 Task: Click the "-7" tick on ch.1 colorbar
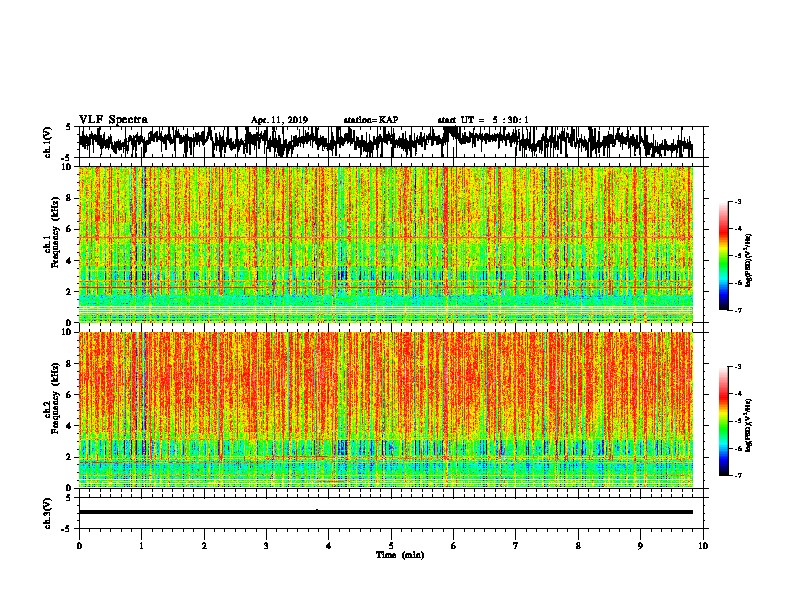click(x=737, y=310)
